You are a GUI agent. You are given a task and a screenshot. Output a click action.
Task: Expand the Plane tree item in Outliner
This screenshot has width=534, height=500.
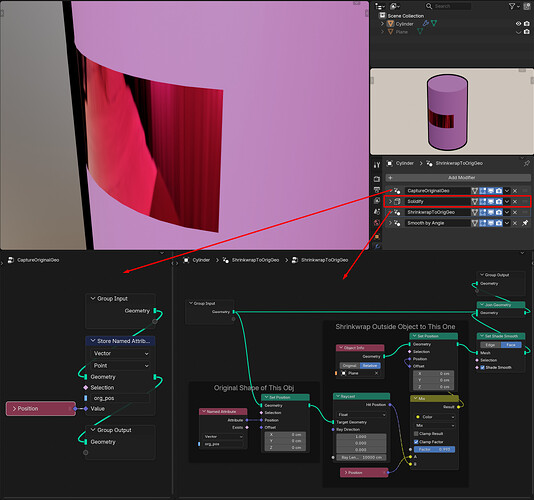tap(382, 32)
